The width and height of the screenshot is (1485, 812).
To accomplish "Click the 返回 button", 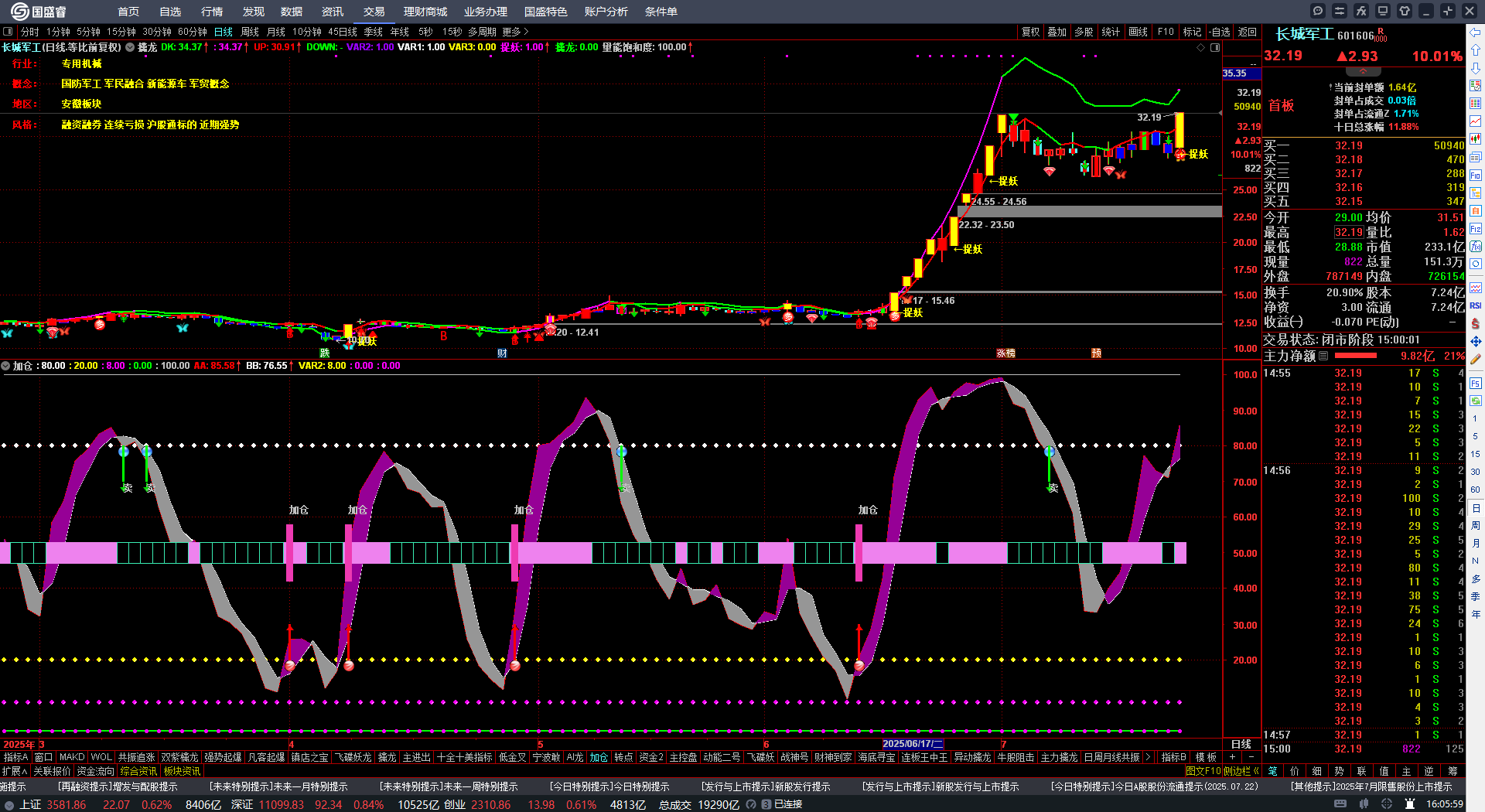I will [x=1247, y=32].
